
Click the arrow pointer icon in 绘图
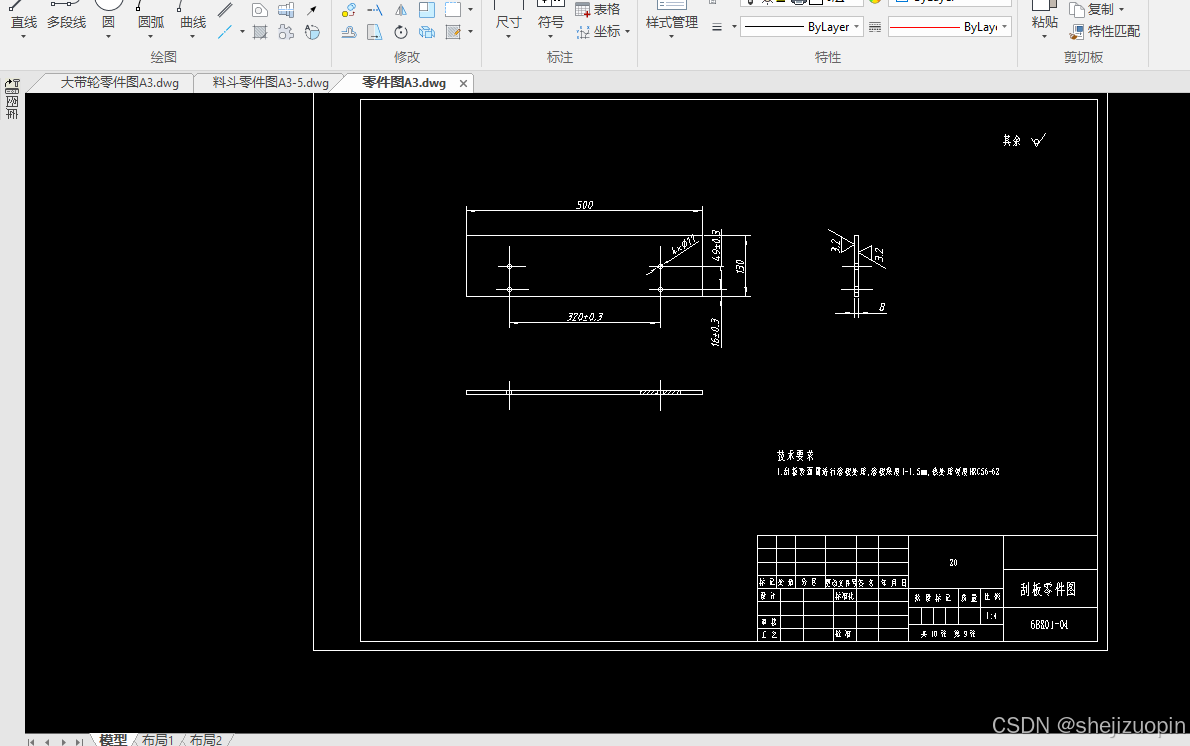point(312,10)
